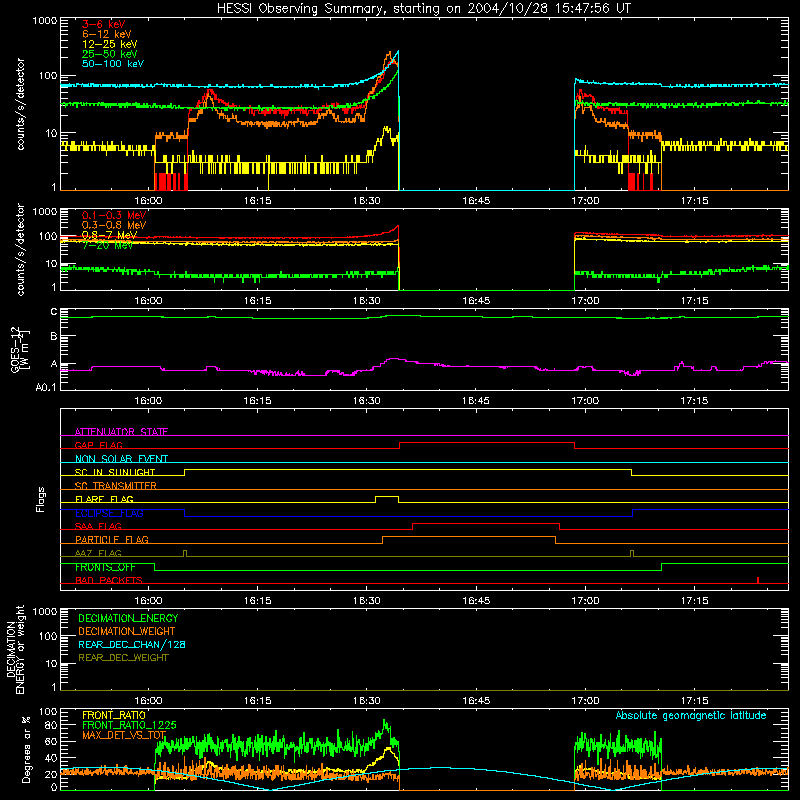Click 17:00 tick under the Flags panel
The height and width of the screenshot is (800, 800).
pyautogui.click(x=585, y=601)
